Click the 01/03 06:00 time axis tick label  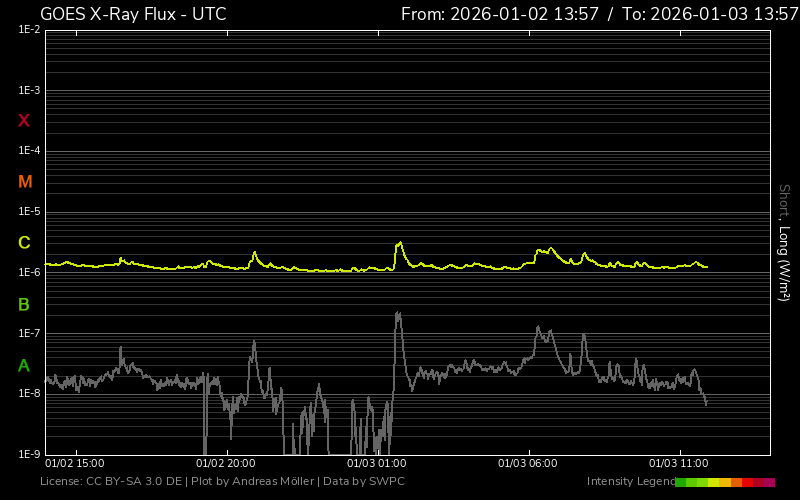pyautogui.click(x=527, y=464)
